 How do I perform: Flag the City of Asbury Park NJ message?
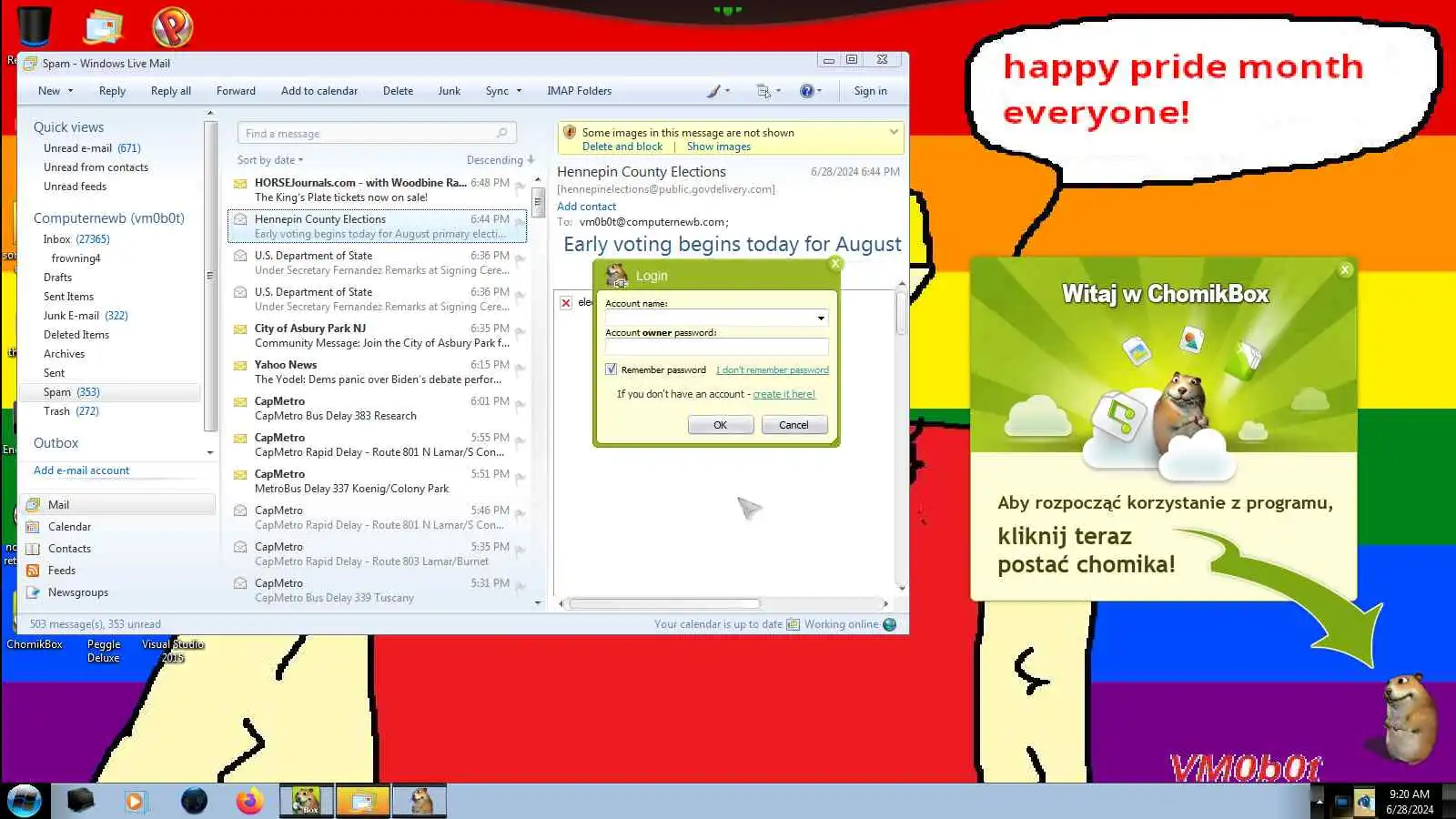tap(520, 331)
